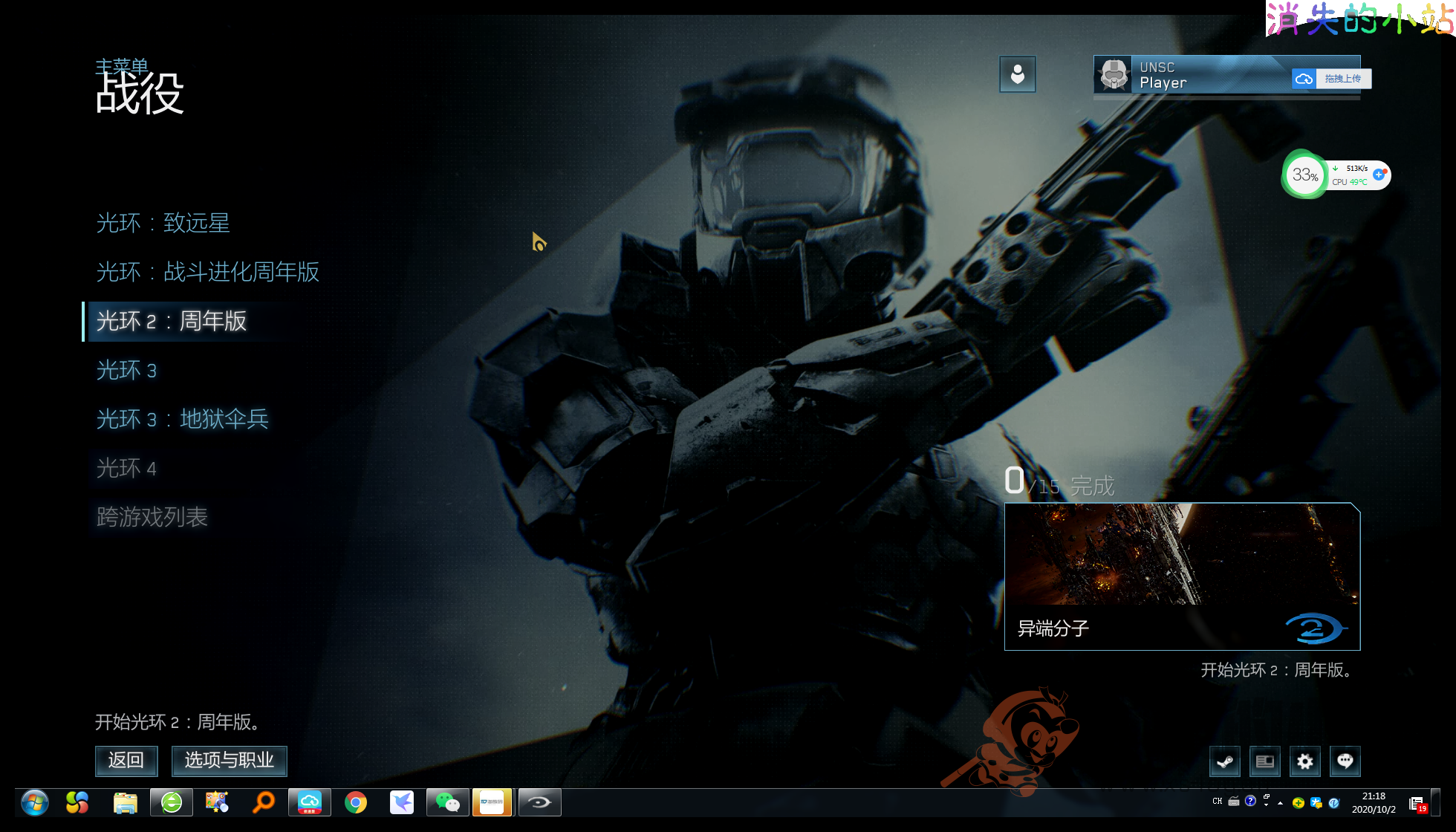Screen dimensions: 1456x832
Task: Open the news feed icon
Action: pos(1265,761)
